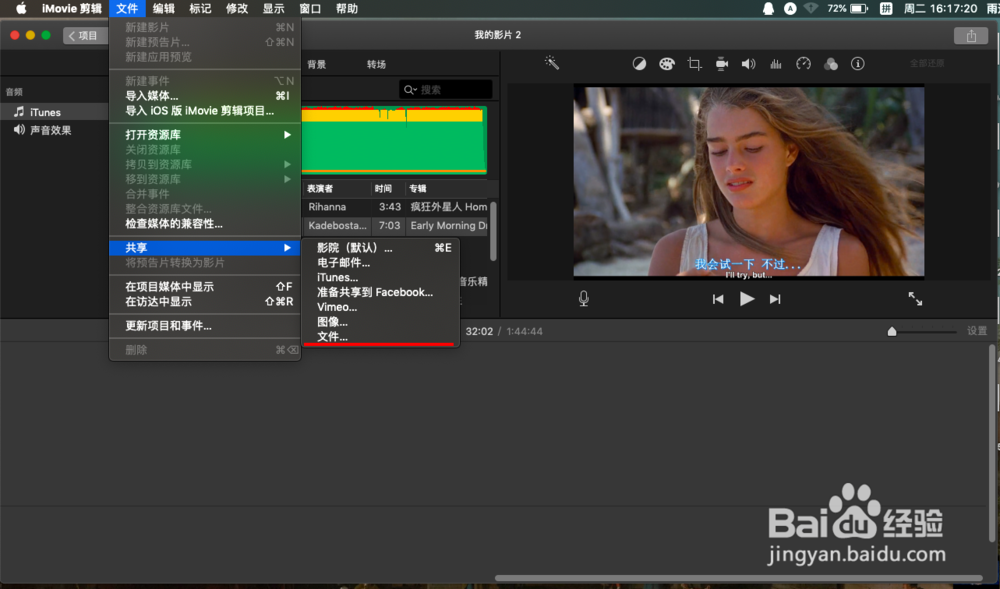Screen dimensions: 1000x589
Task: Choose 准备共享到 Facebook...
Action: (x=381, y=292)
